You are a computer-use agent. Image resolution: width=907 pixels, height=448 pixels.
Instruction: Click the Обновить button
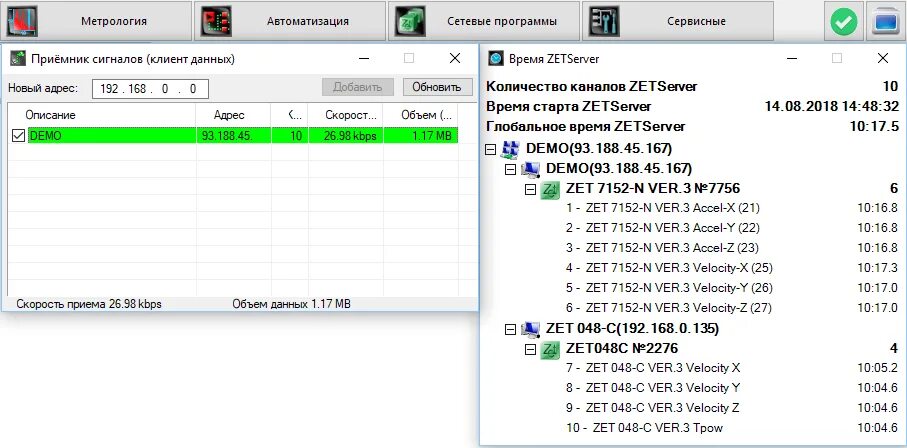(x=437, y=87)
